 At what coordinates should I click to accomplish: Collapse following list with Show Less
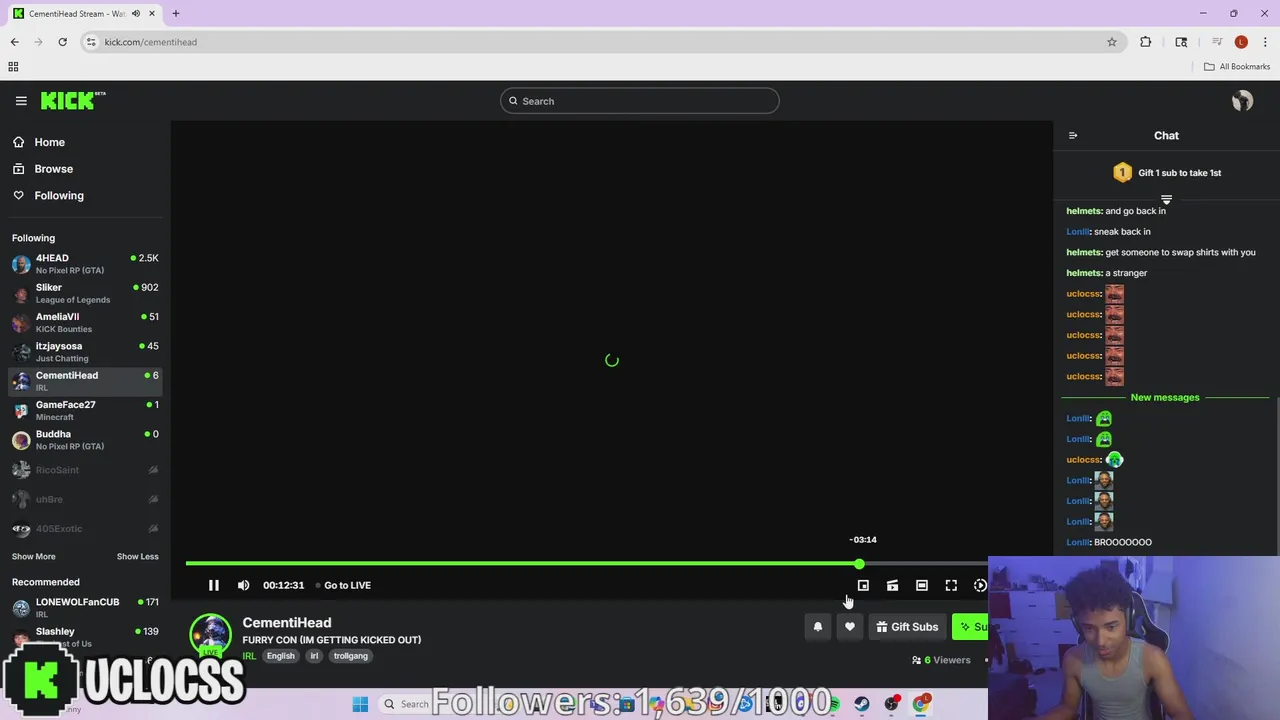tap(137, 557)
